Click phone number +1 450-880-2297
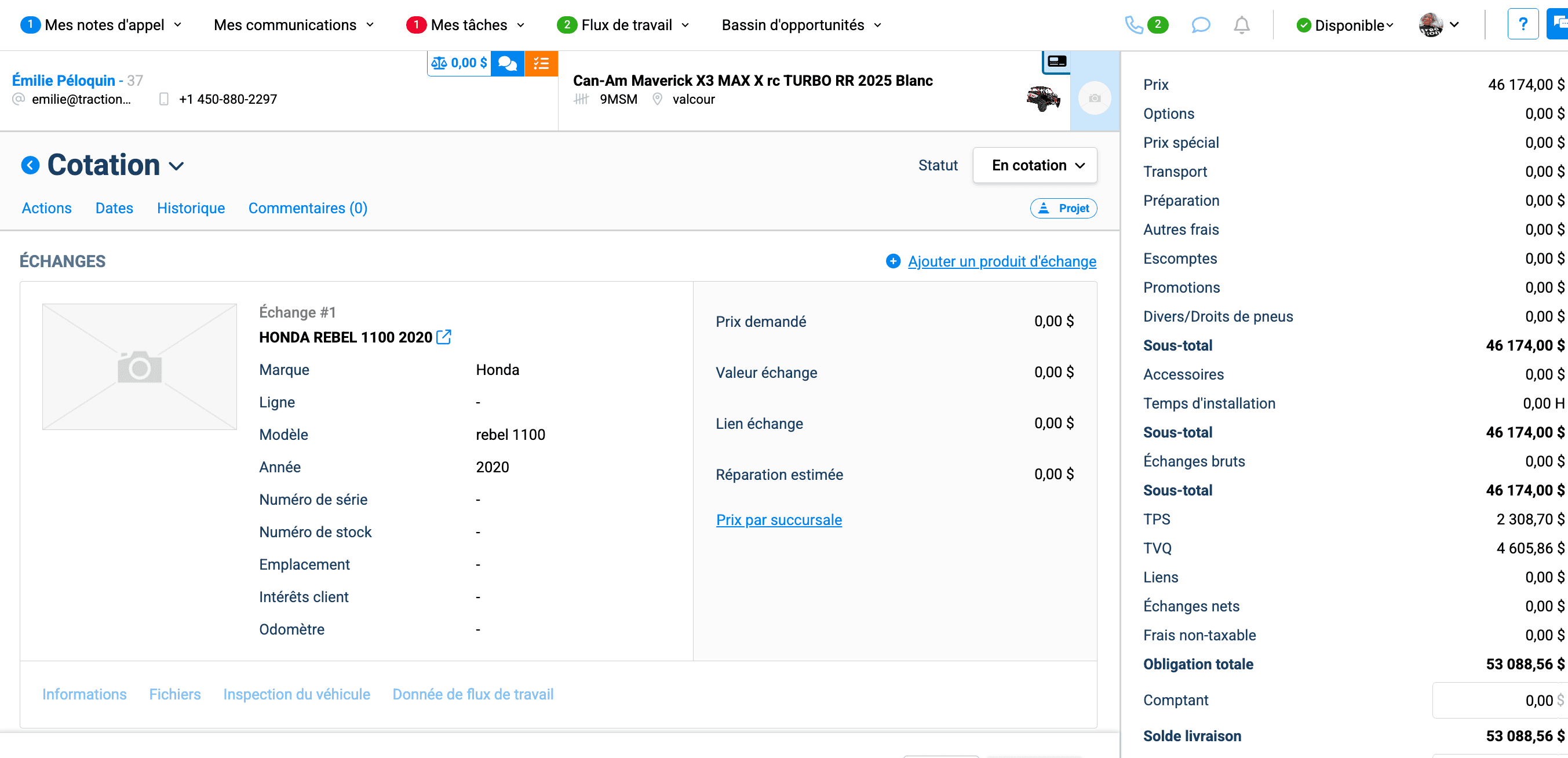This screenshot has height=758, width=1568. [x=228, y=99]
